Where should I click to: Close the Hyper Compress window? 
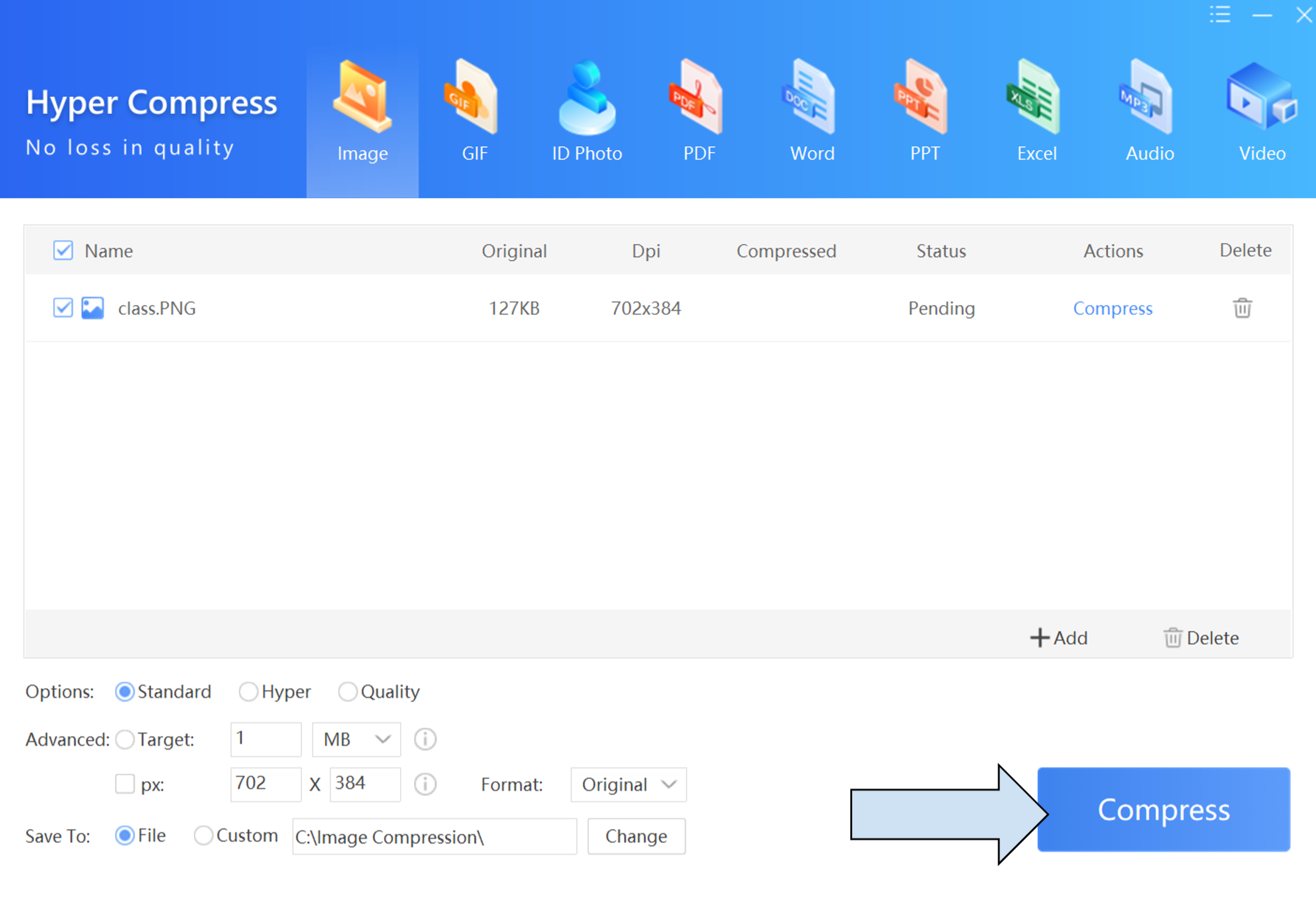point(1304,15)
